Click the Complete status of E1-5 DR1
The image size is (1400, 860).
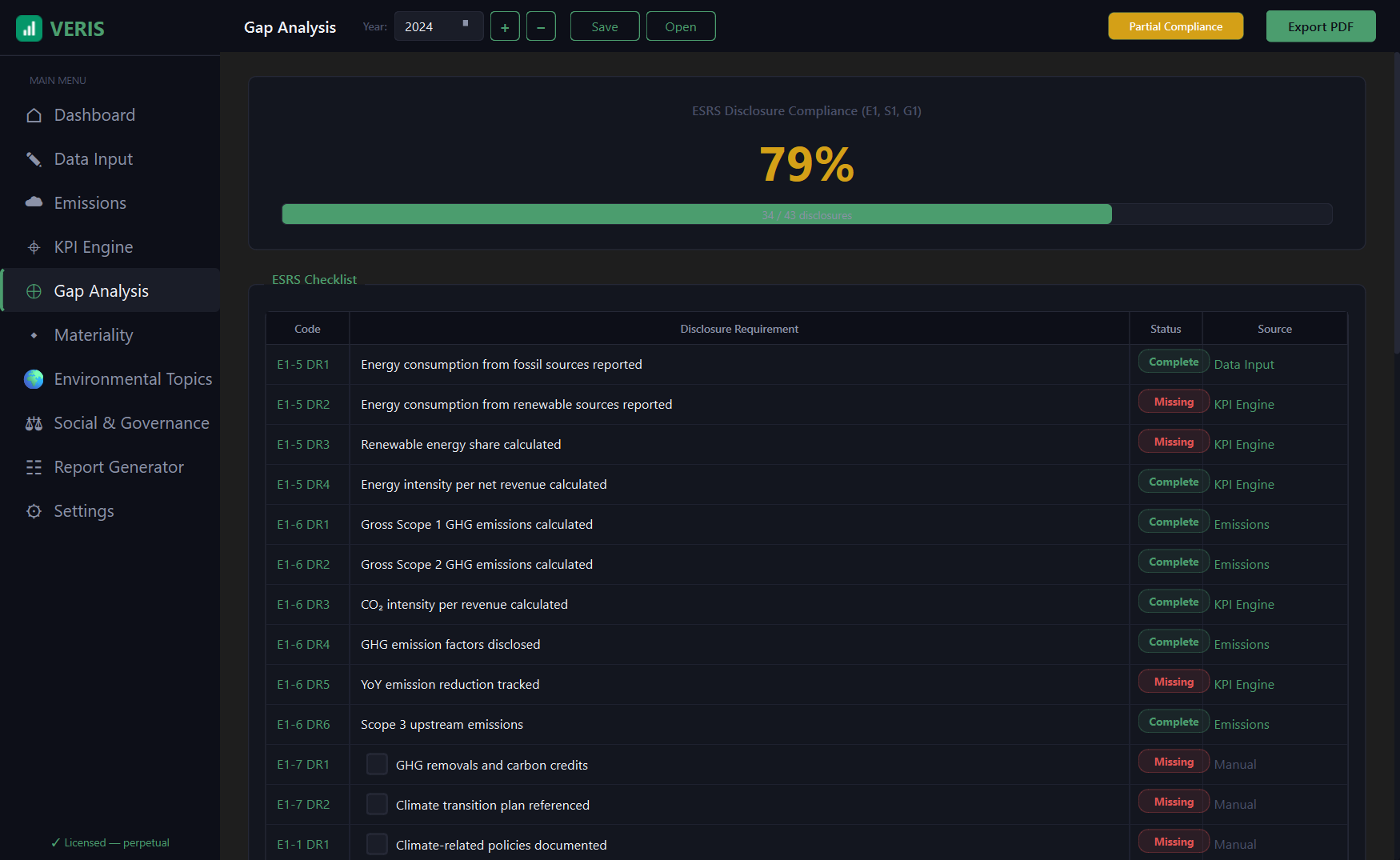coord(1174,362)
